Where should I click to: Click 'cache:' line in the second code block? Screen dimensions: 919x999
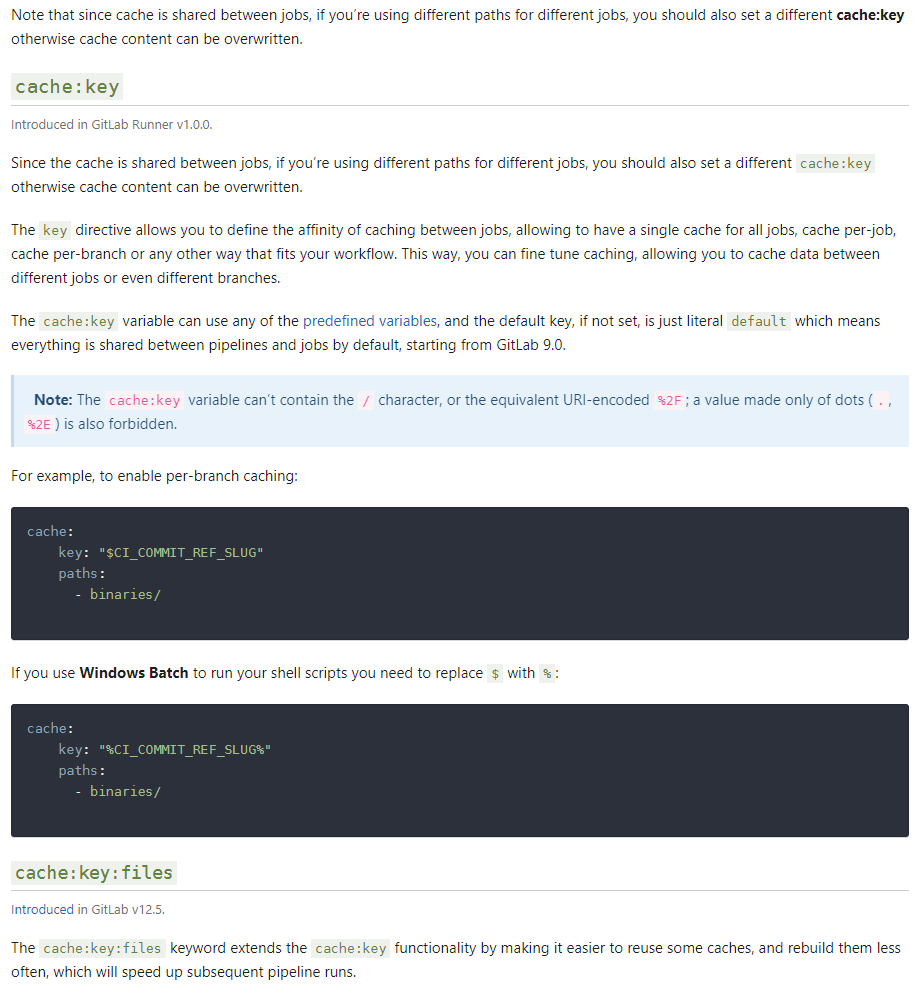click(x=50, y=728)
